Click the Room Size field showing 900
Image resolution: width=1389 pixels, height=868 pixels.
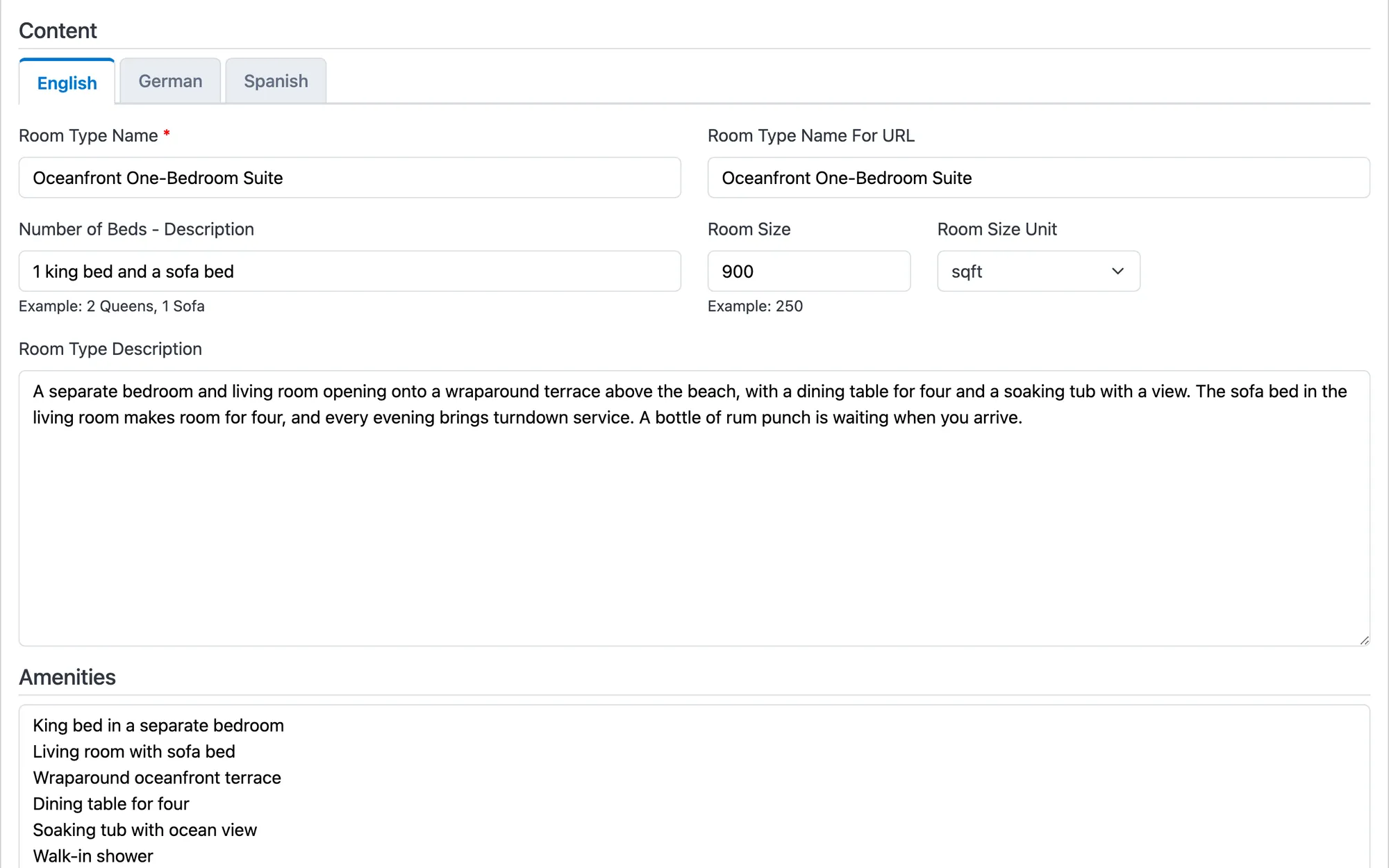[x=808, y=272]
